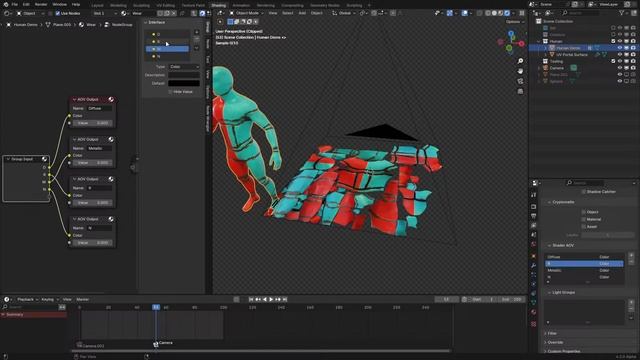Switch to the Animation workspace tab
This screenshot has height=360, width=640.
pos(241,5)
